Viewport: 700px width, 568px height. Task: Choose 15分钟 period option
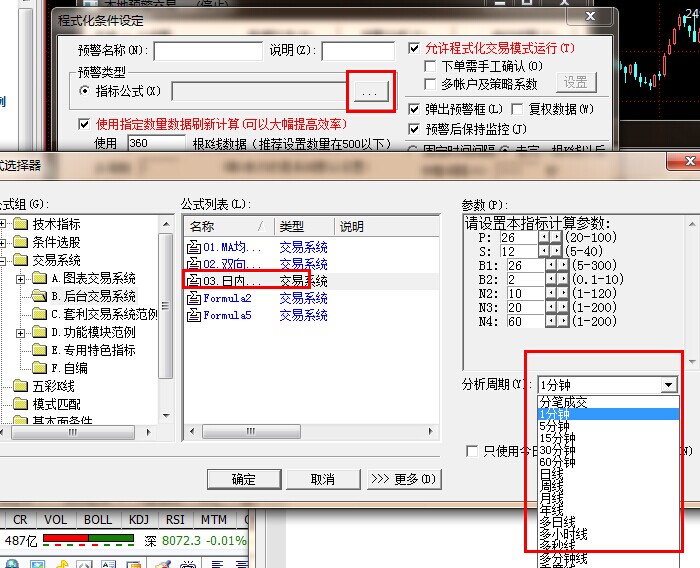[608, 438]
